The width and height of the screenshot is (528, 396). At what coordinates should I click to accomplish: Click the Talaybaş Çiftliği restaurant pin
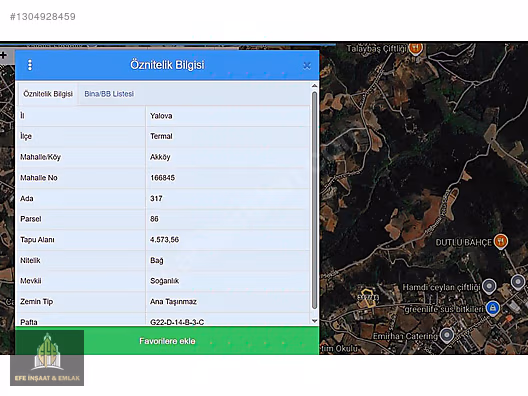pos(416,48)
